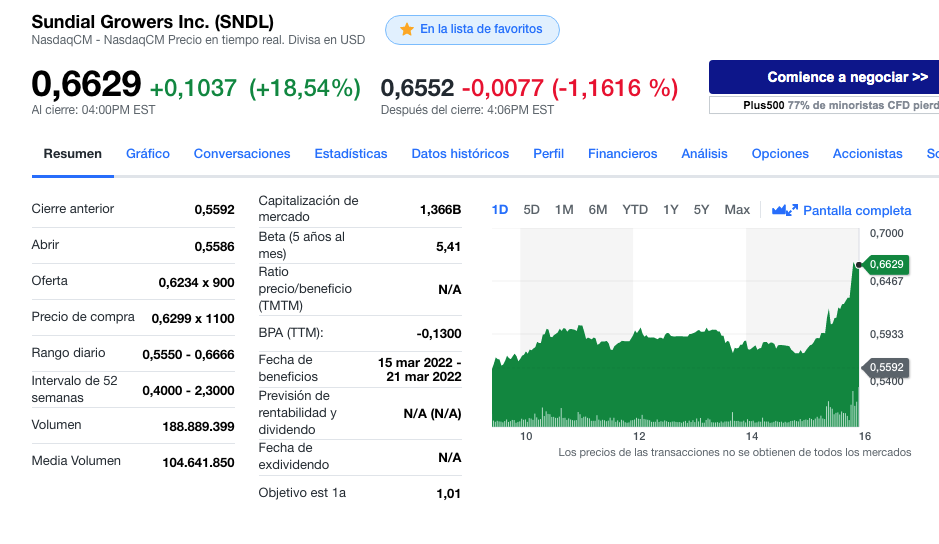Click the main price 0,6629
Image resolution: width=939 pixels, height=544 pixels.
86,84
